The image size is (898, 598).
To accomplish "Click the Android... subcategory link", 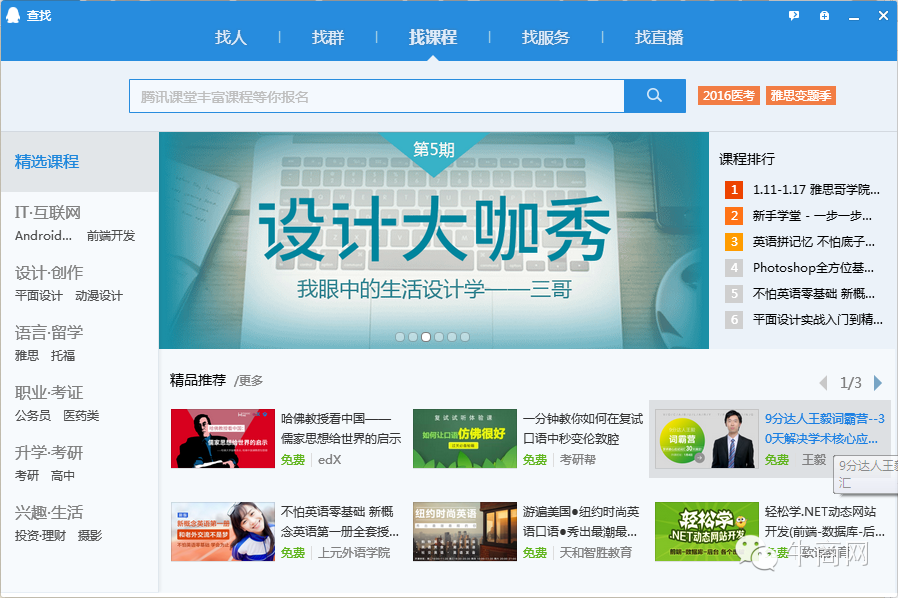I will [x=44, y=236].
